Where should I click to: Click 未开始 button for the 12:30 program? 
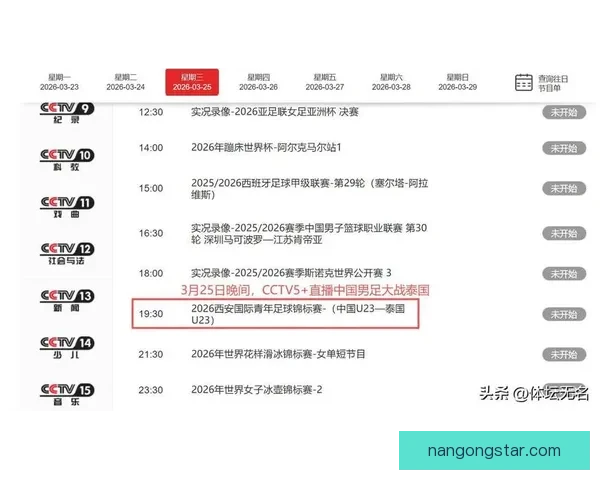(564, 113)
